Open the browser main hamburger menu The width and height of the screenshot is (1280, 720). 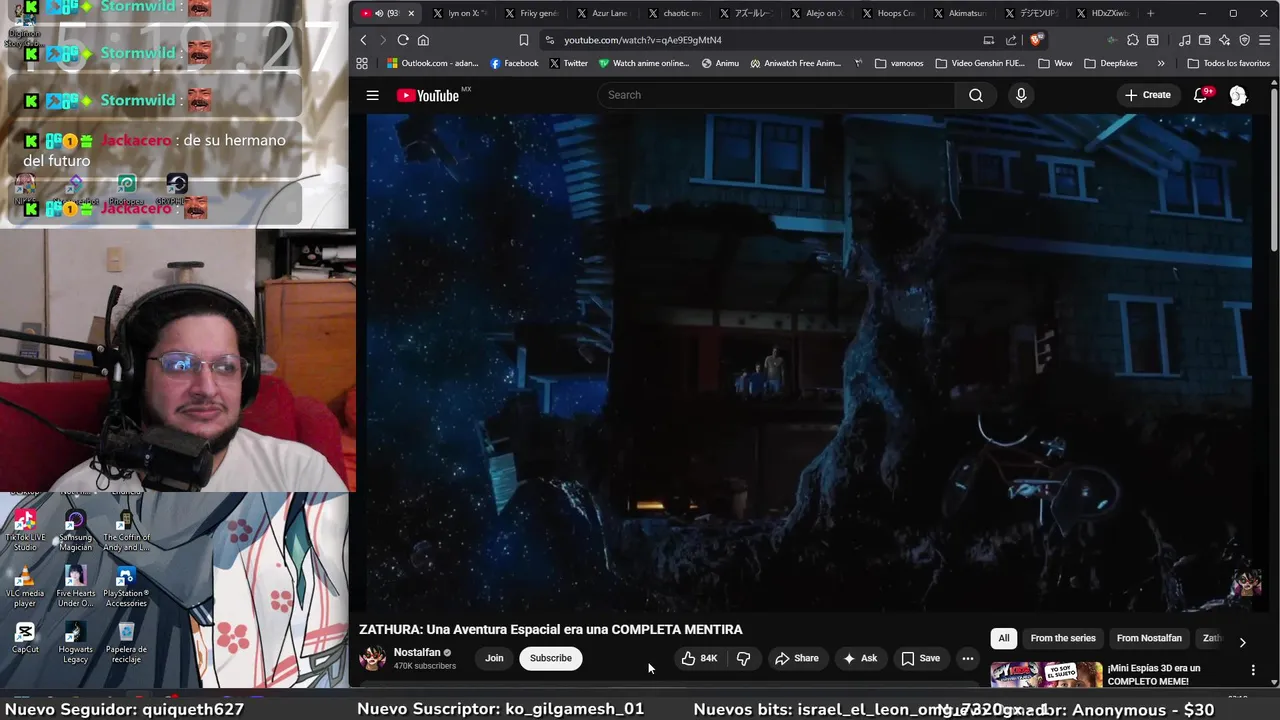[1264, 40]
